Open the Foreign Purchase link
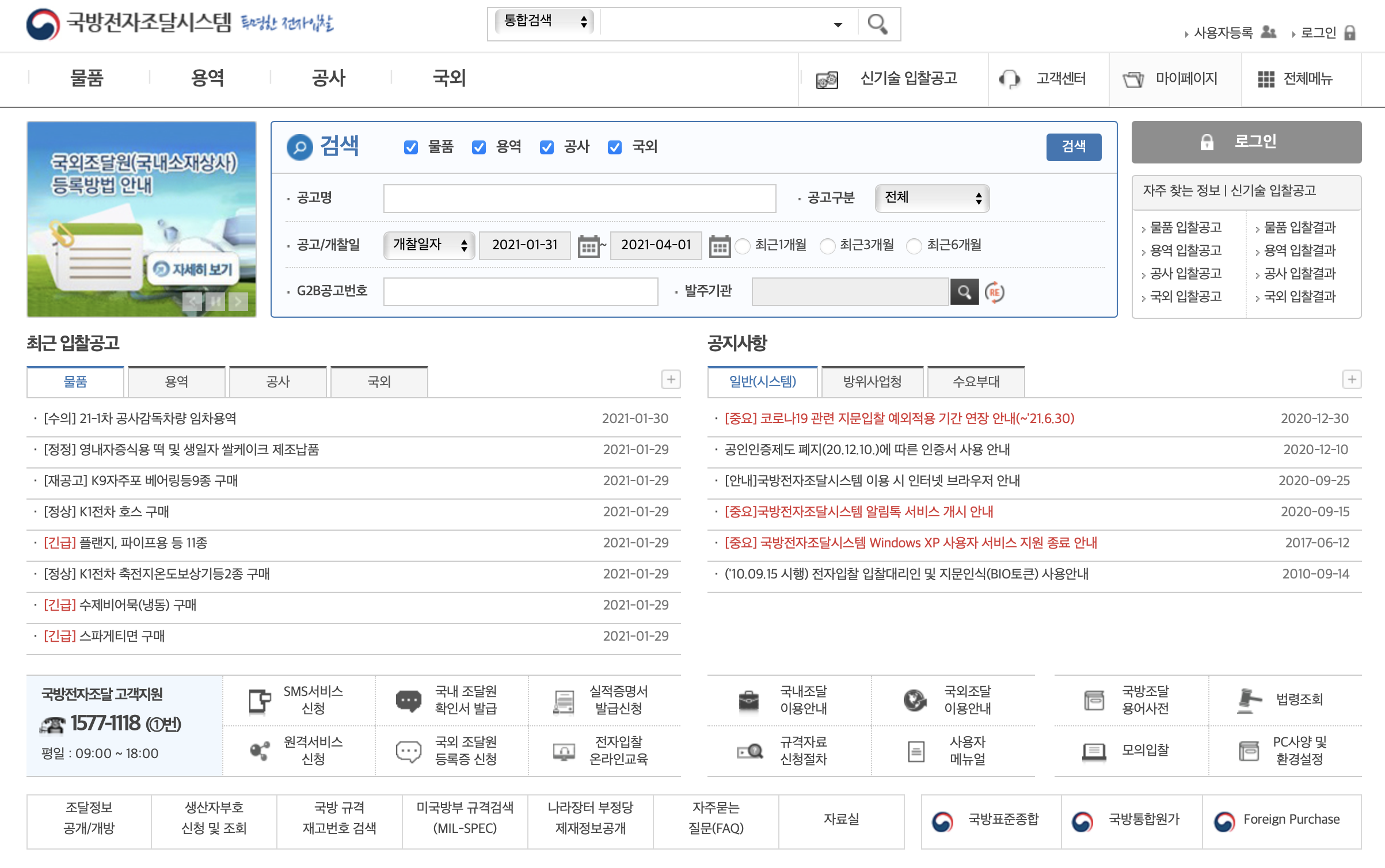The height and width of the screenshot is (868, 1385). pyautogui.click(x=1282, y=821)
